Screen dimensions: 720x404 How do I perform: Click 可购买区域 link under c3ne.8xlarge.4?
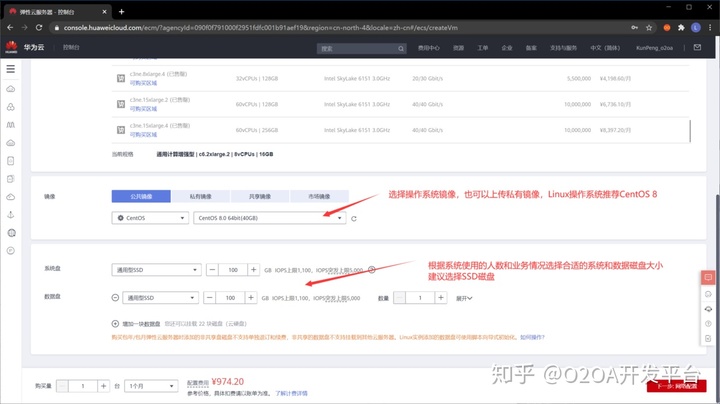143,83
